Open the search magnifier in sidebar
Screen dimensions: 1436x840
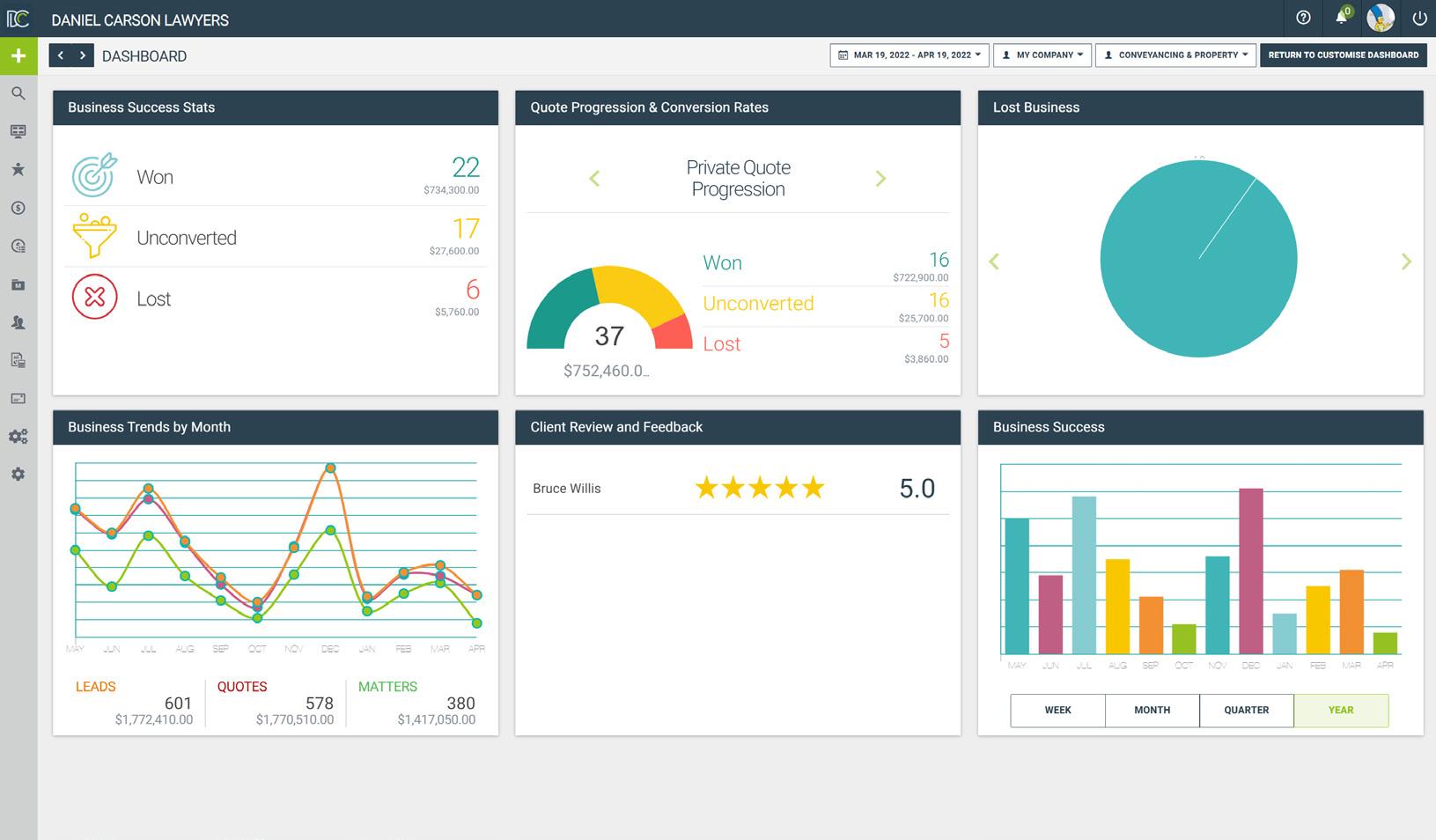(x=18, y=93)
